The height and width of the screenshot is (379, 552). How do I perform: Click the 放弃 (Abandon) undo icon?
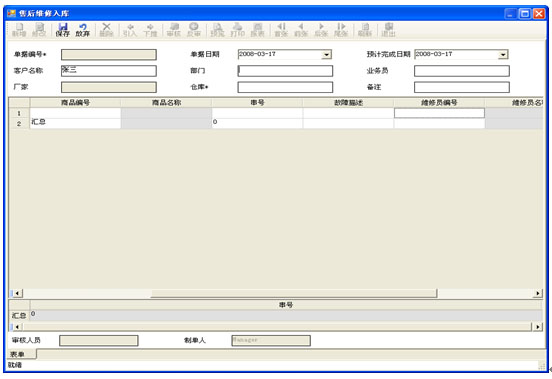(83, 30)
